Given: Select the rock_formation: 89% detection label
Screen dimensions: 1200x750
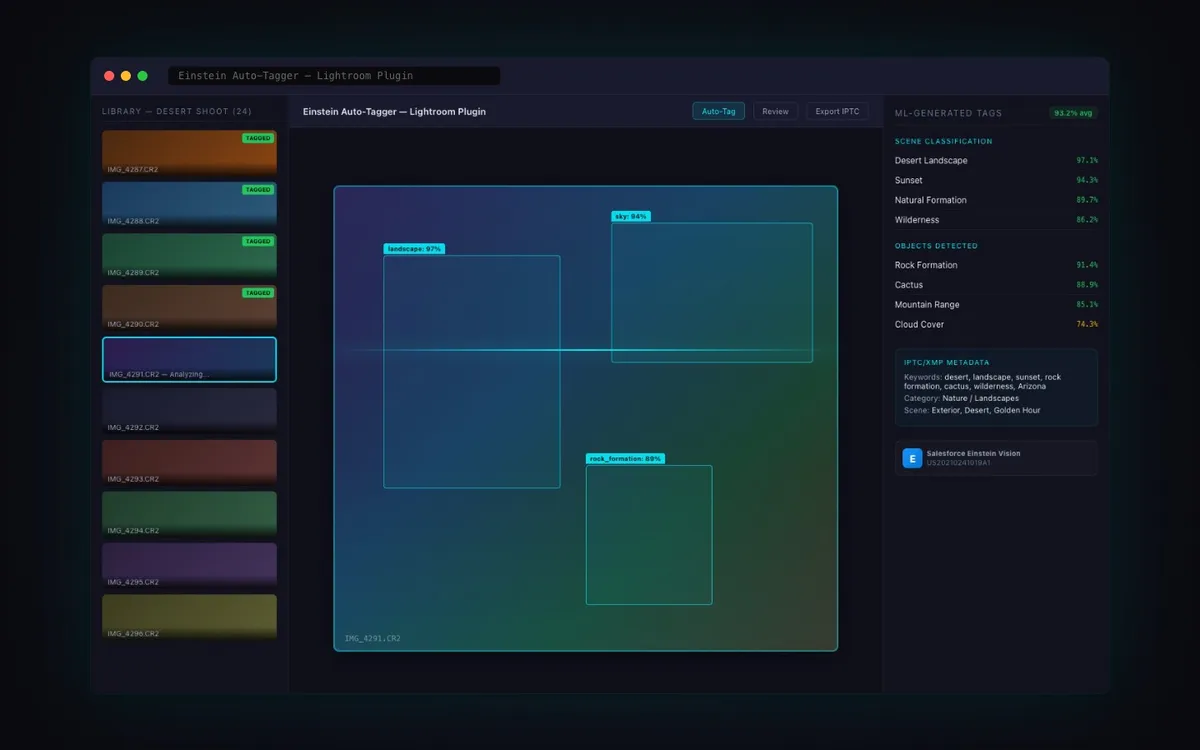Looking at the screenshot, I should click(x=625, y=459).
